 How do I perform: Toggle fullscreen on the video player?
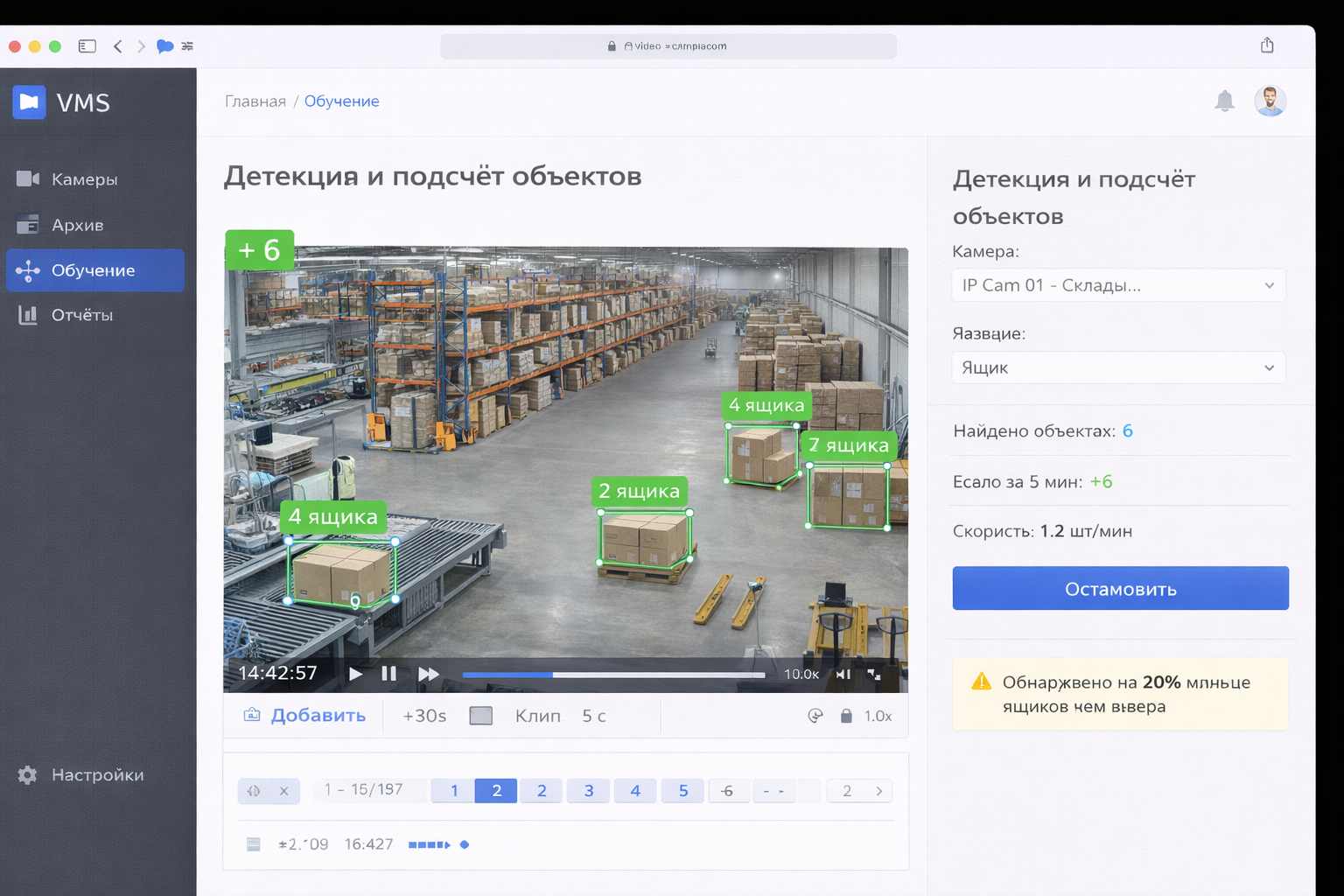(x=874, y=675)
